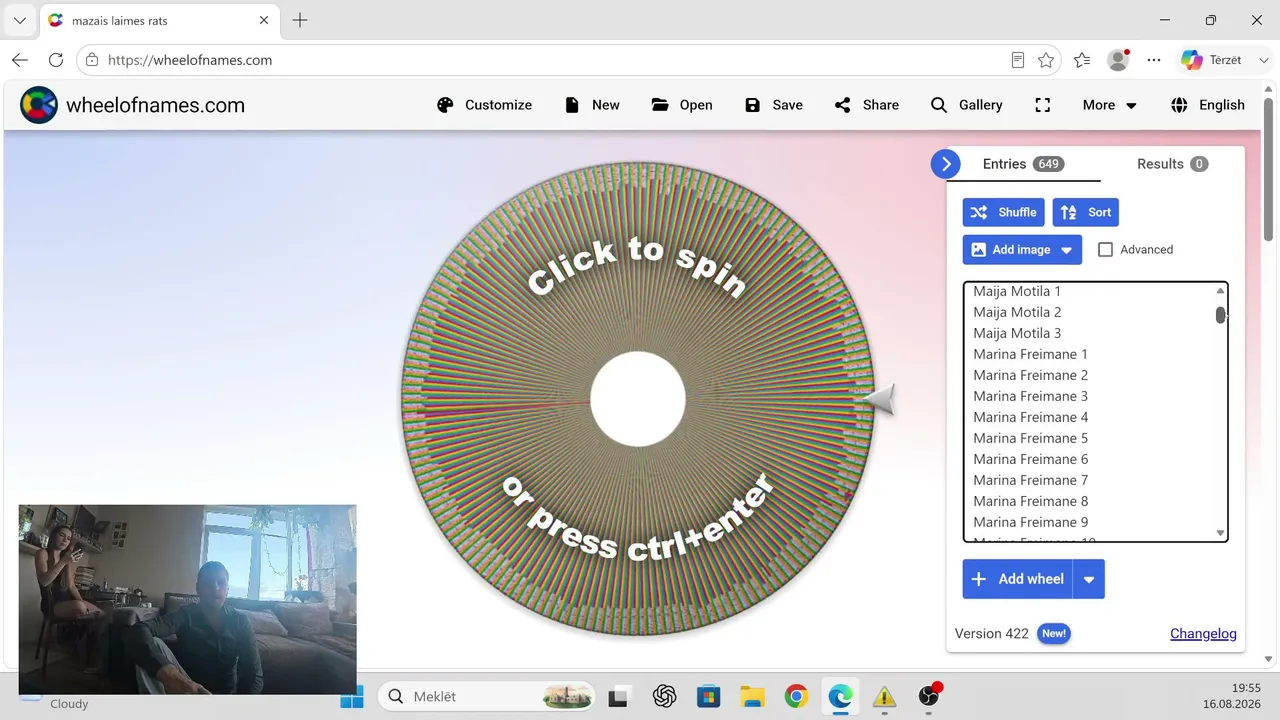
Task: Click the entries list scroll-down arrow
Action: point(1220,533)
